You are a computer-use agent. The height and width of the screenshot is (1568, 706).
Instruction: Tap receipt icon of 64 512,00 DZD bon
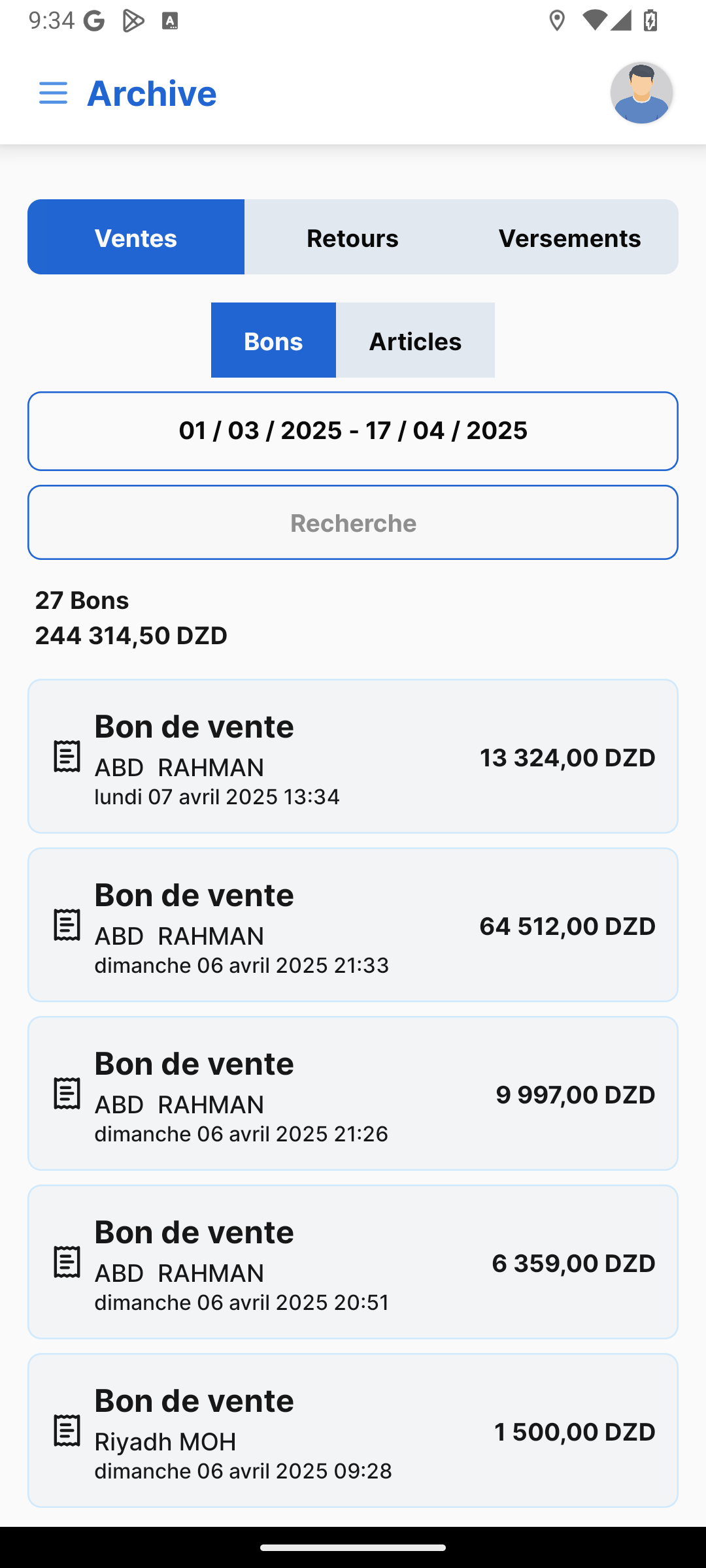click(67, 925)
